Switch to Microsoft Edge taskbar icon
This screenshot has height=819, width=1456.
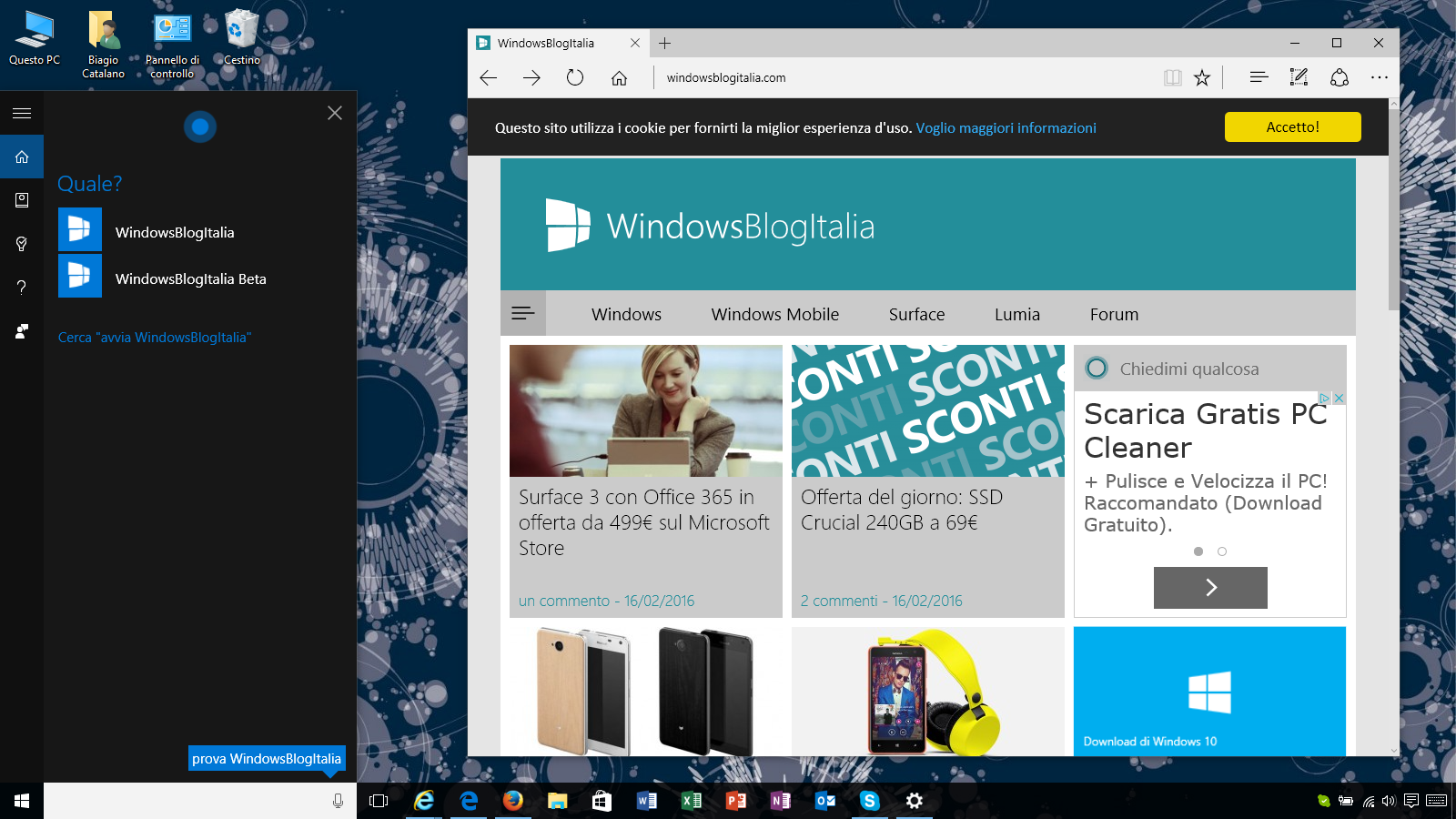469,801
